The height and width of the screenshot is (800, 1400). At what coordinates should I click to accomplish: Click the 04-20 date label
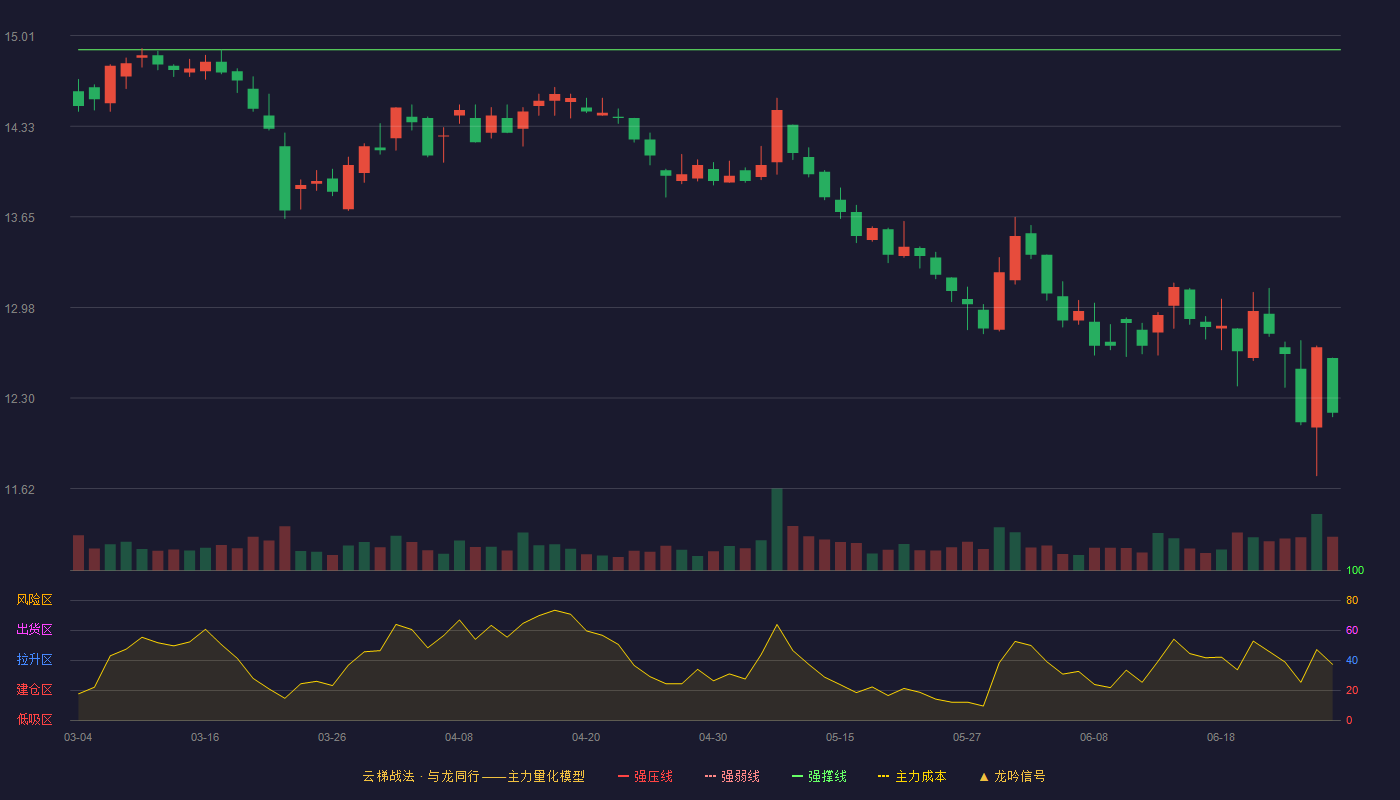tap(586, 737)
